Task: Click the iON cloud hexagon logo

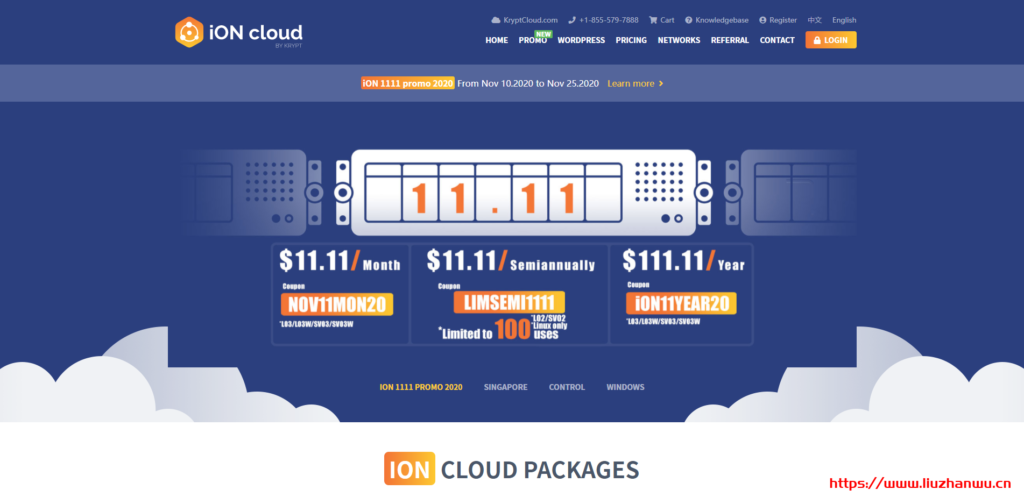Action: [189, 32]
